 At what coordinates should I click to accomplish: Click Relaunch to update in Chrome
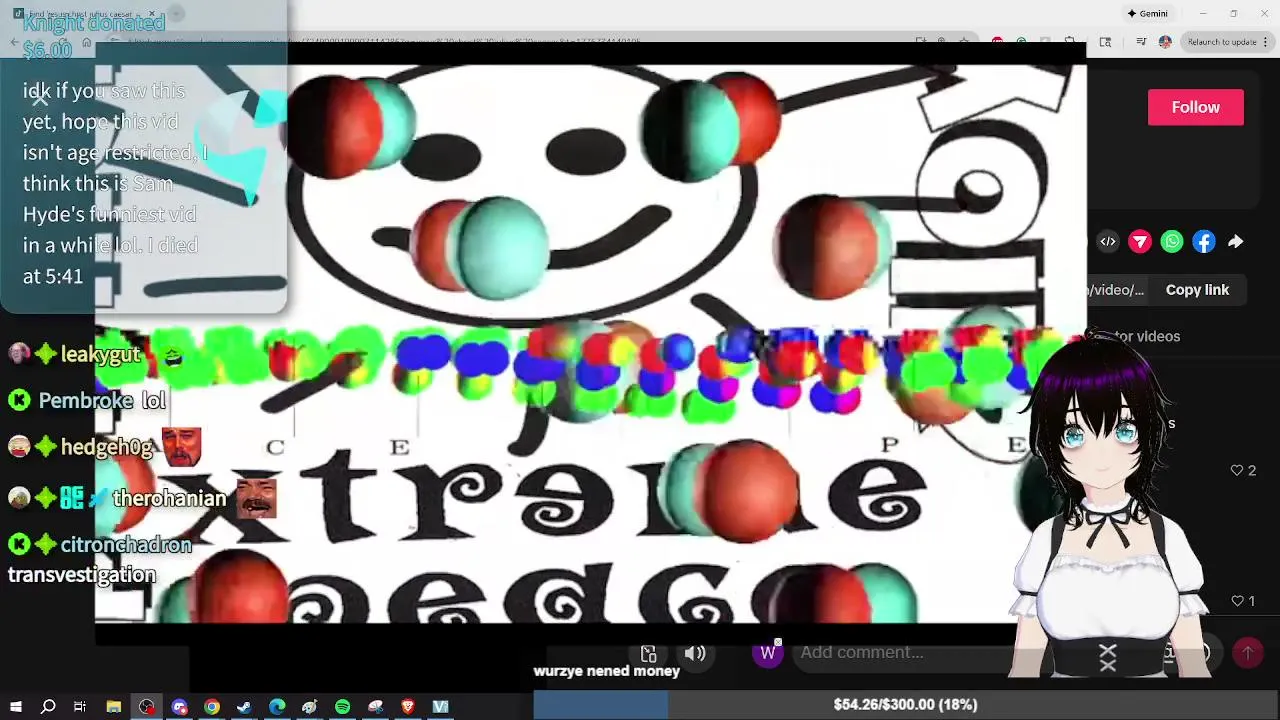pos(1222,42)
